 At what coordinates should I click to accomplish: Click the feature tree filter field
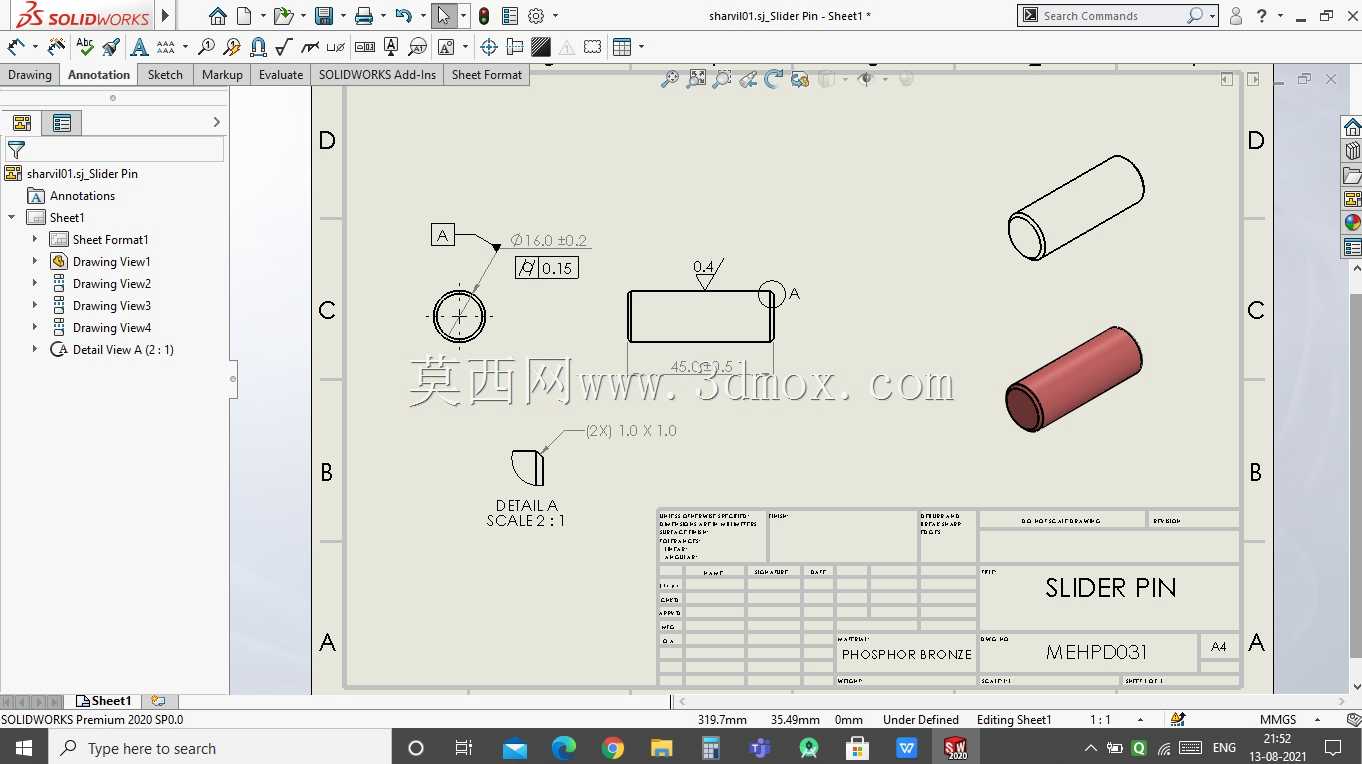click(x=115, y=150)
